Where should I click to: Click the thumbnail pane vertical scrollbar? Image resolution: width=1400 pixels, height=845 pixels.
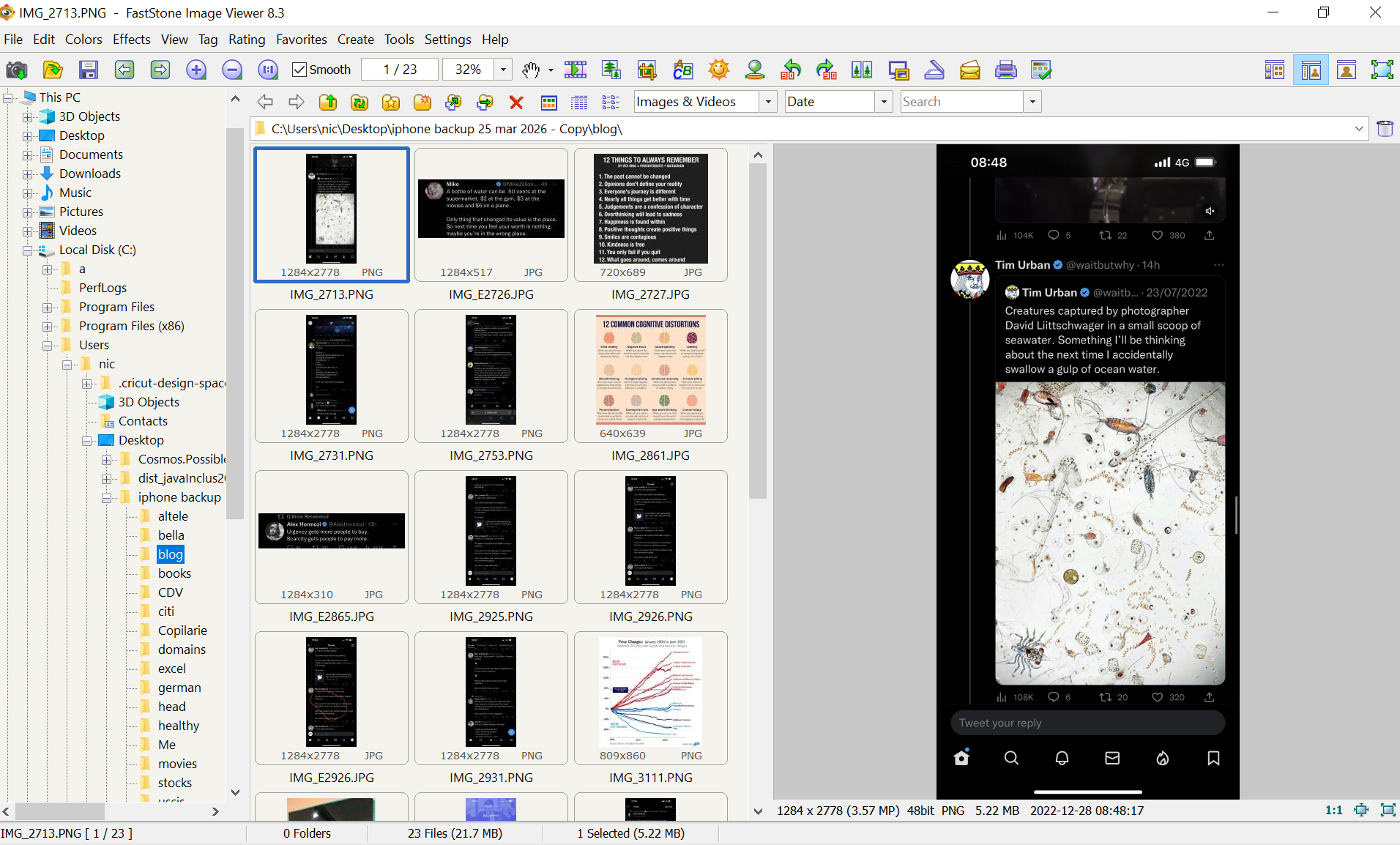[x=758, y=330]
